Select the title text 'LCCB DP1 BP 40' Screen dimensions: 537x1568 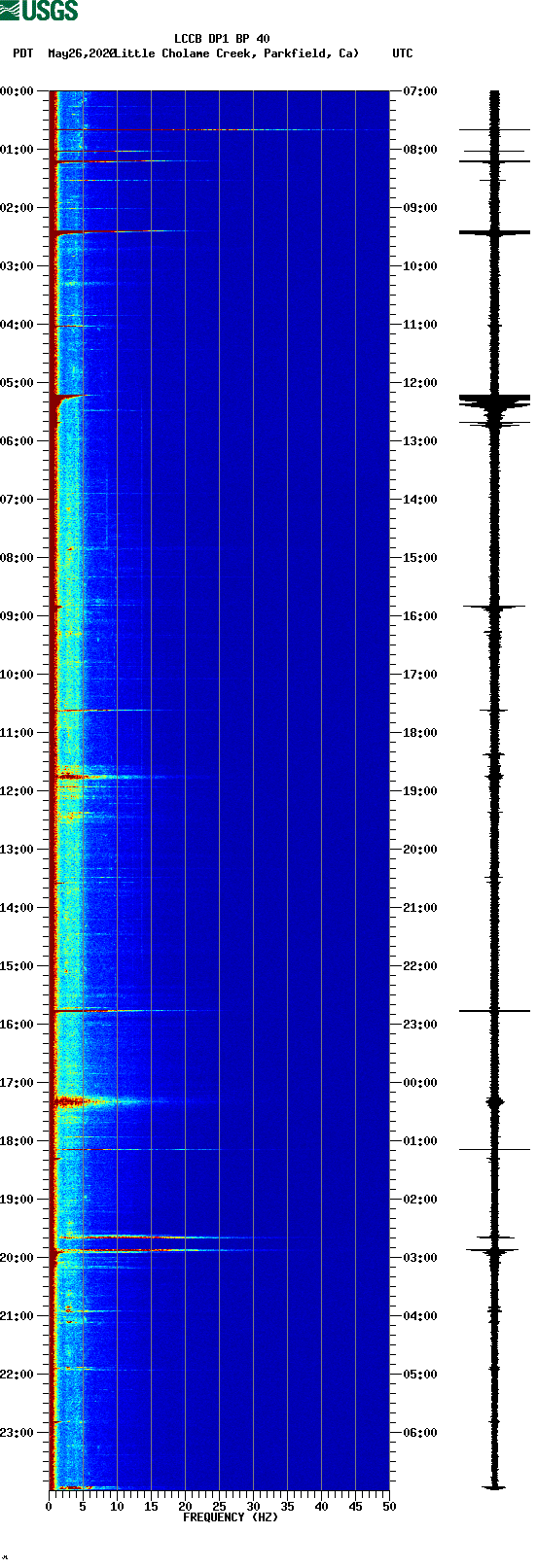222,39
